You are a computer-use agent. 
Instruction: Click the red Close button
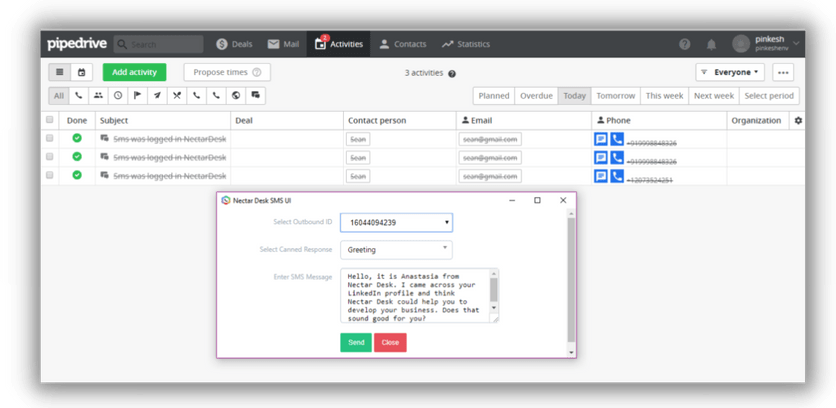tap(390, 342)
